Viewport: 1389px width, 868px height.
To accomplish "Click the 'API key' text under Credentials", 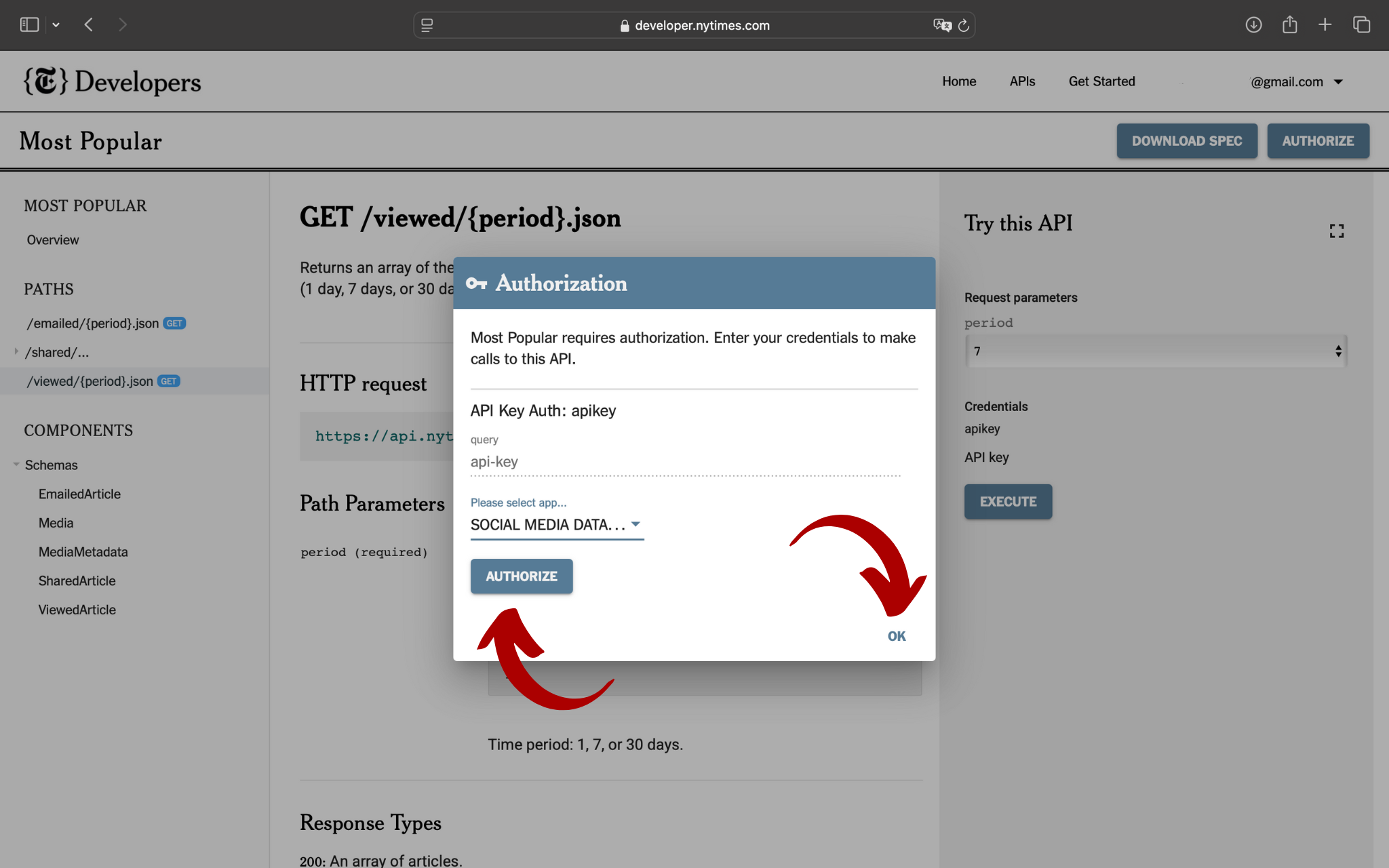I will click(987, 458).
